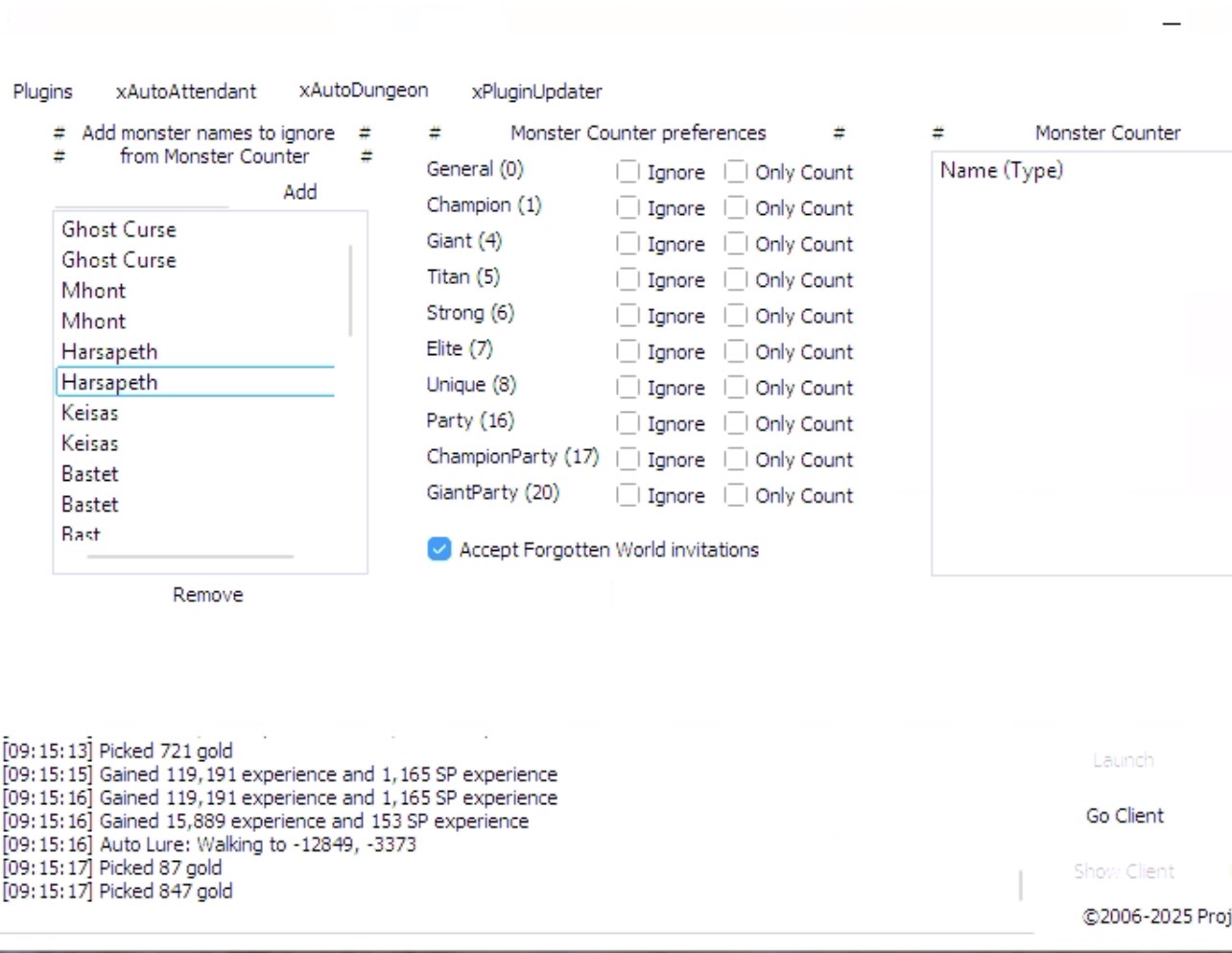Click Remove below the ignore list

(x=207, y=595)
